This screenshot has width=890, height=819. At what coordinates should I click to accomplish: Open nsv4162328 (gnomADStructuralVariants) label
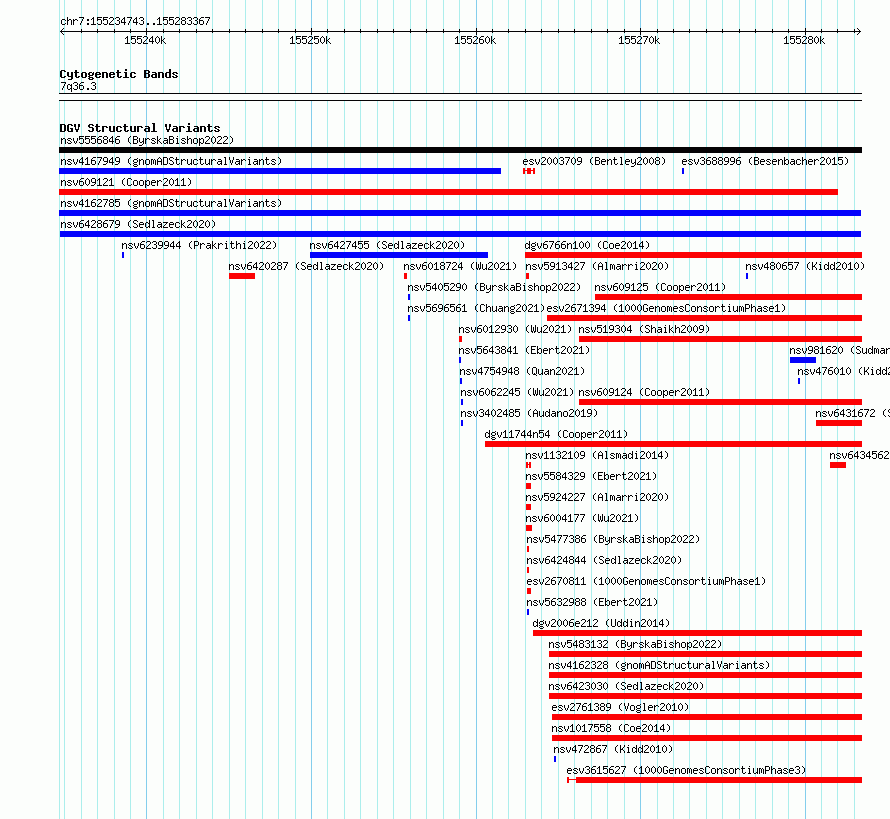659,665
